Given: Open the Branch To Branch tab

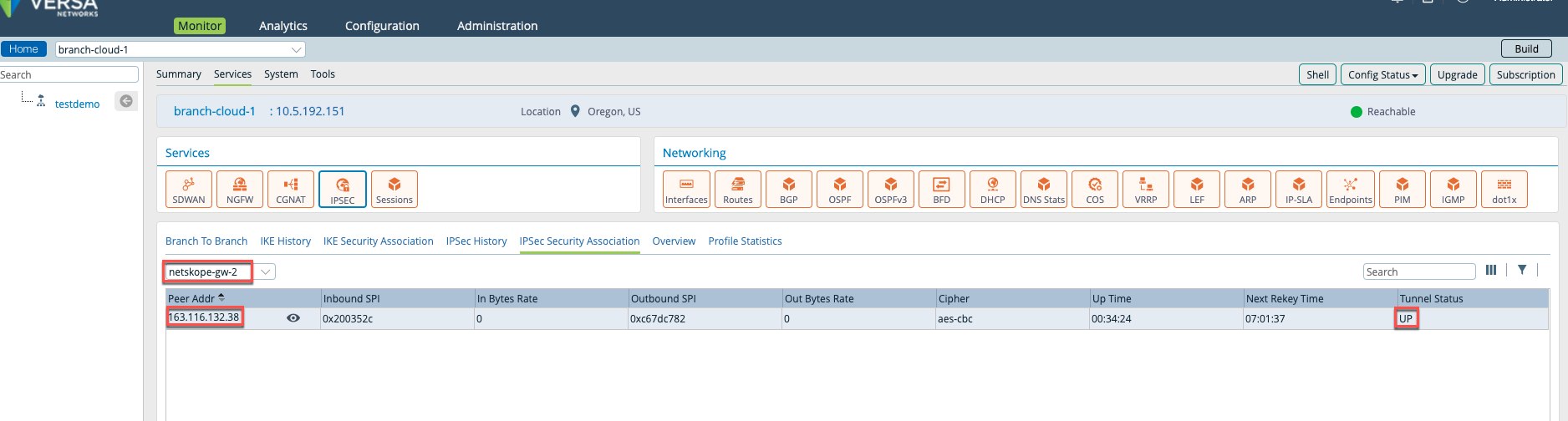Looking at the screenshot, I should pos(206,241).
